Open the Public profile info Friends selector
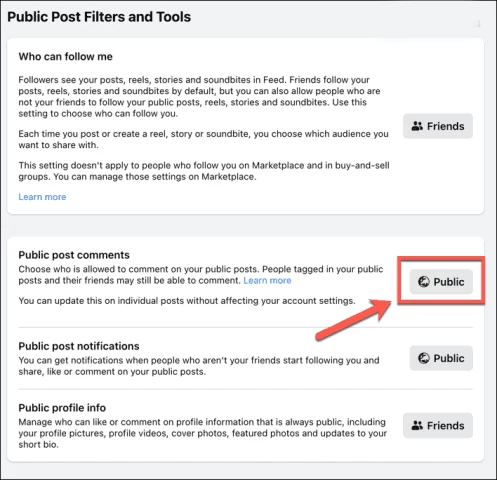The image size is (497, 480). click(x=438, y=425)
